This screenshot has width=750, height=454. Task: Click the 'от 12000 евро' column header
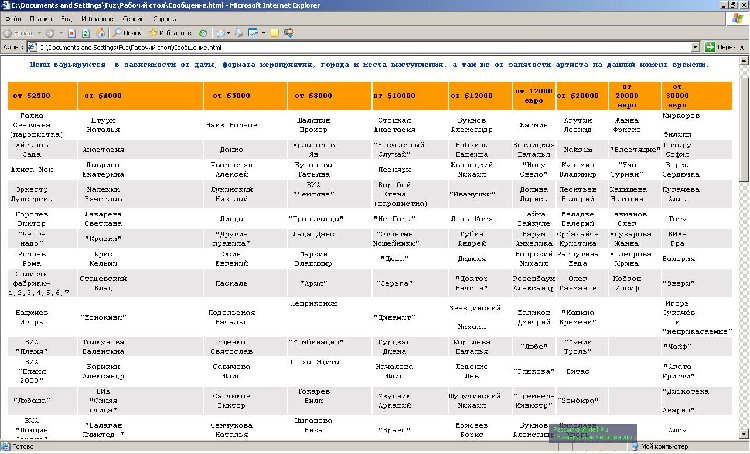point(534,96)
